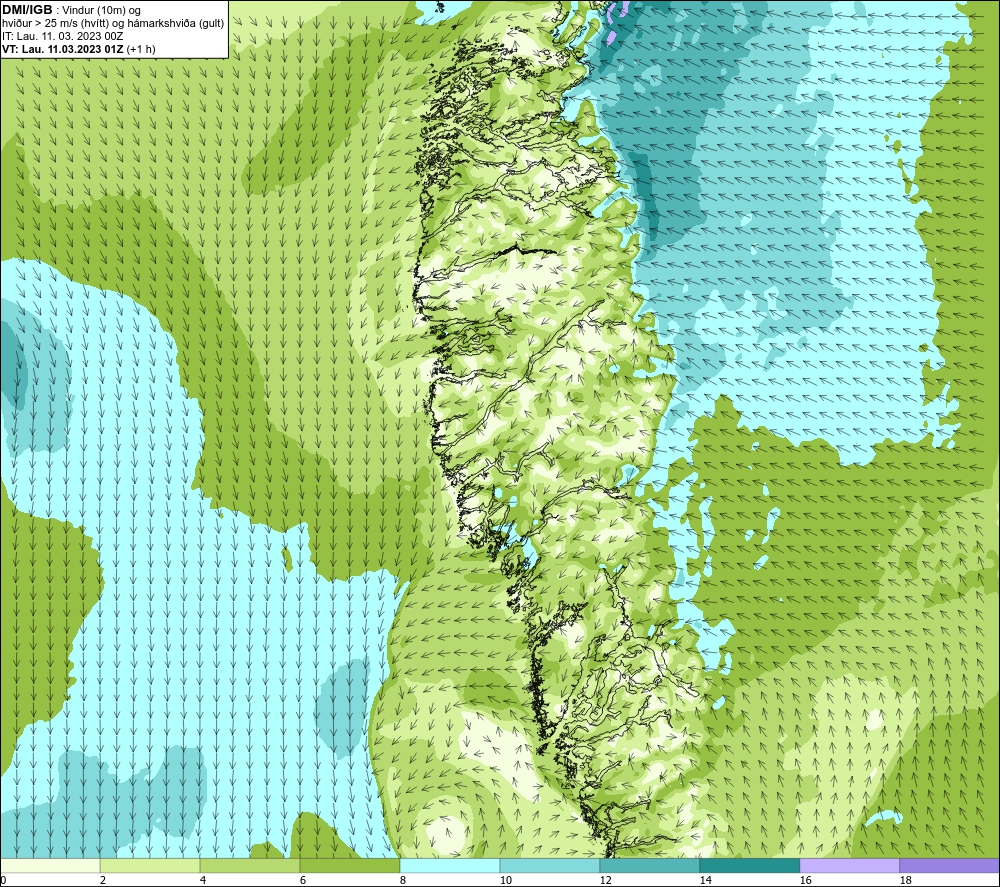Screen dimensions: 1000x887
Task: Click the purple legend swatch above 18 m/s
Action: point(949,865)
